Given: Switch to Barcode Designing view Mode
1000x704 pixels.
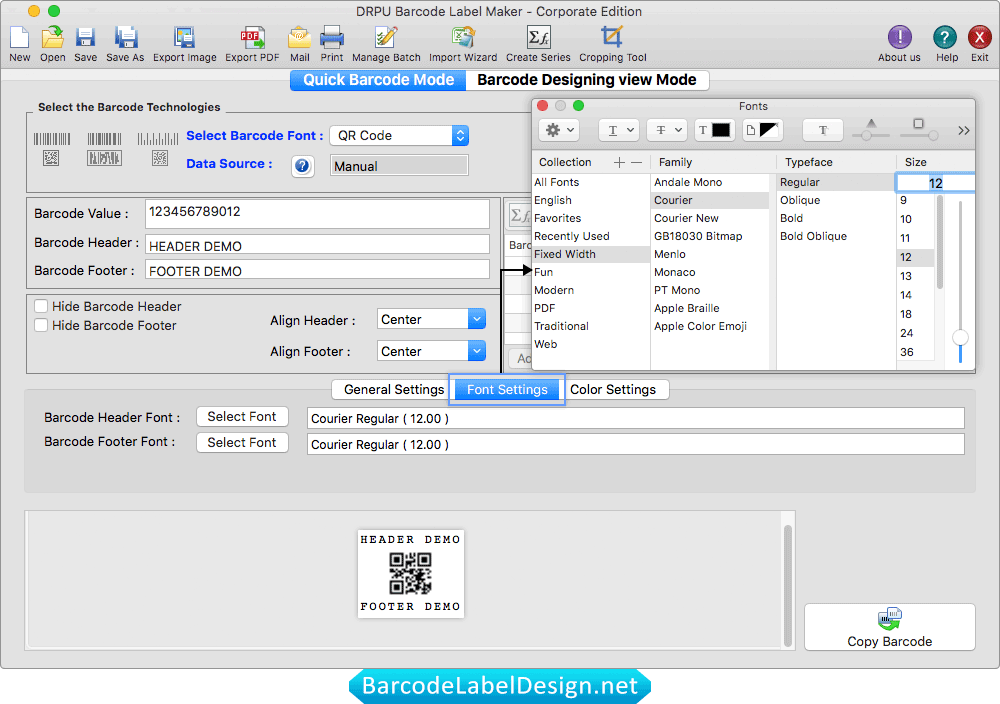Looking at the screenshot, I should pyautogui.click(x=587, y=80).
